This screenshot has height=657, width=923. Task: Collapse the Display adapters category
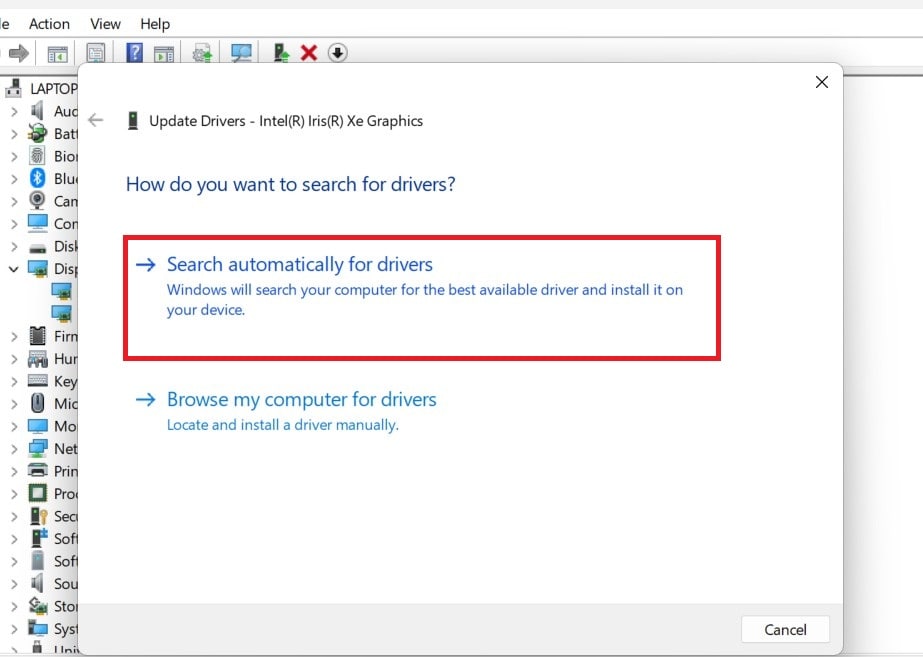(x=14, y=269)
